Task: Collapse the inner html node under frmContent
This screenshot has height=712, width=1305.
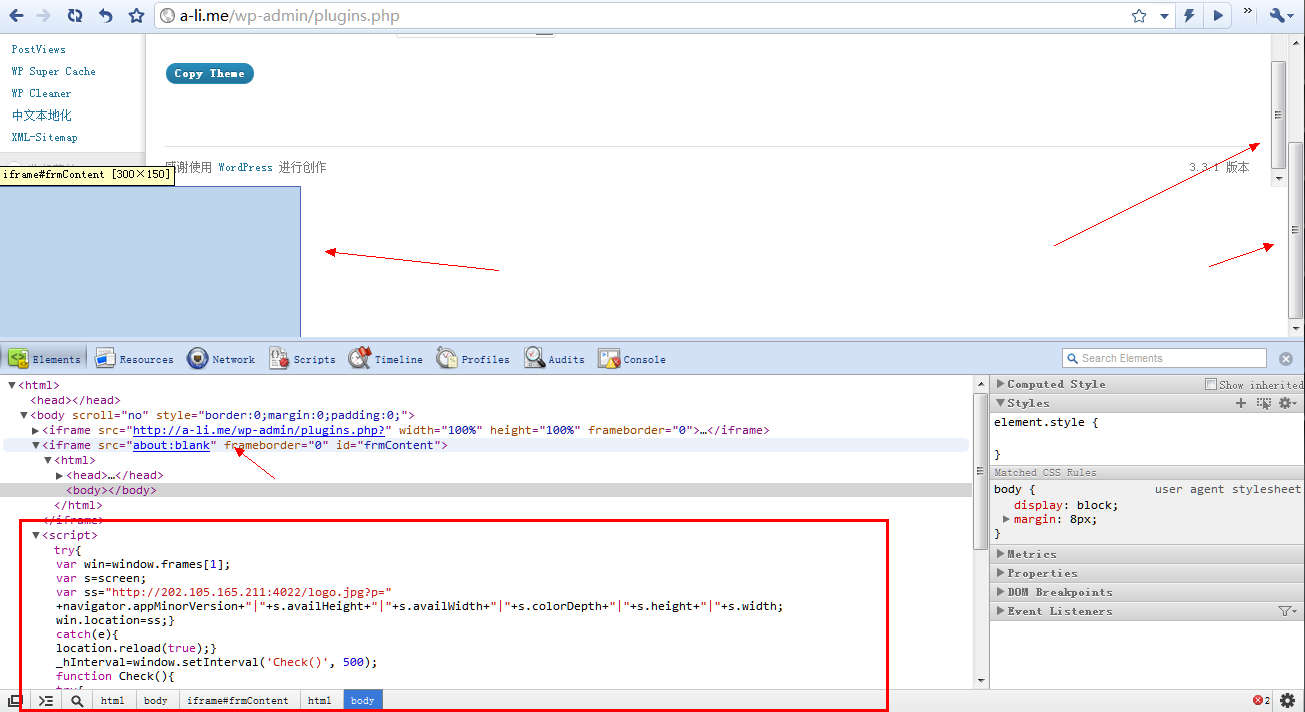Action: click(48, 460)
